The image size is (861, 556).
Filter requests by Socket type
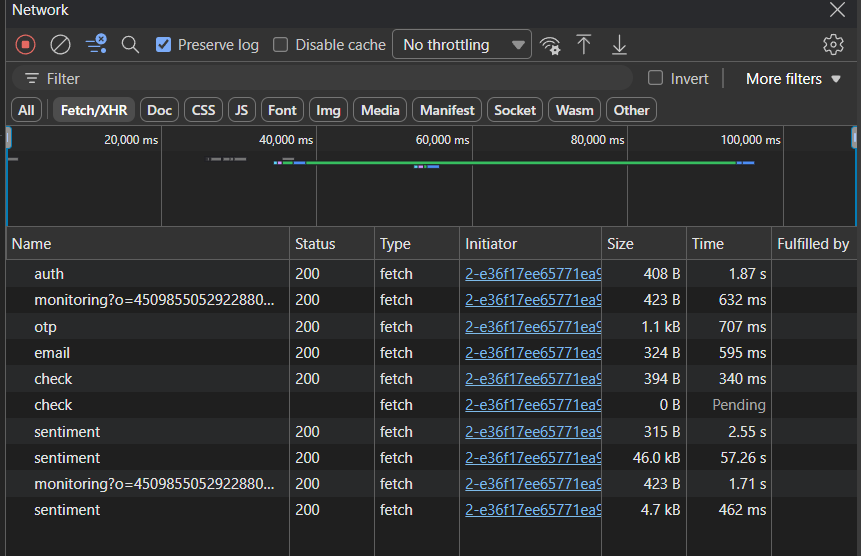coord(515,110)
